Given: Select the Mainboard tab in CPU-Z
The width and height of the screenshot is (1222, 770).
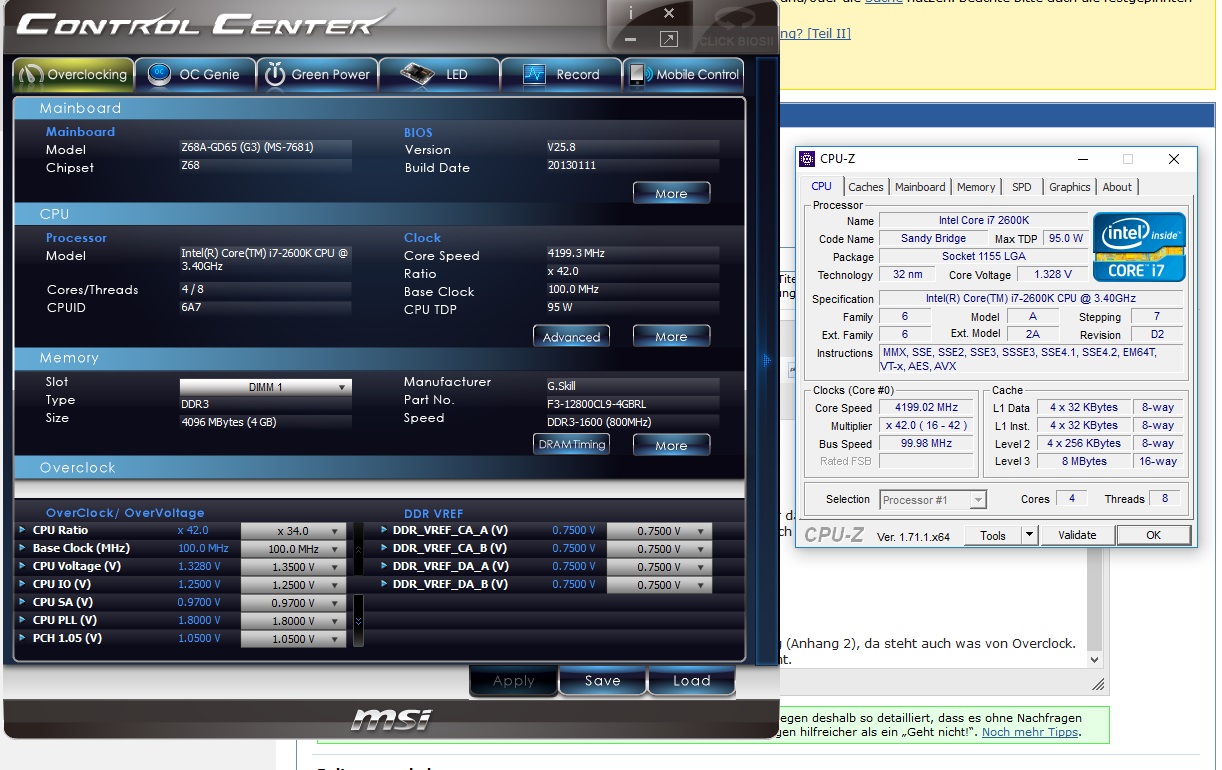Looking at the screenshot, I should click(920, 187).
